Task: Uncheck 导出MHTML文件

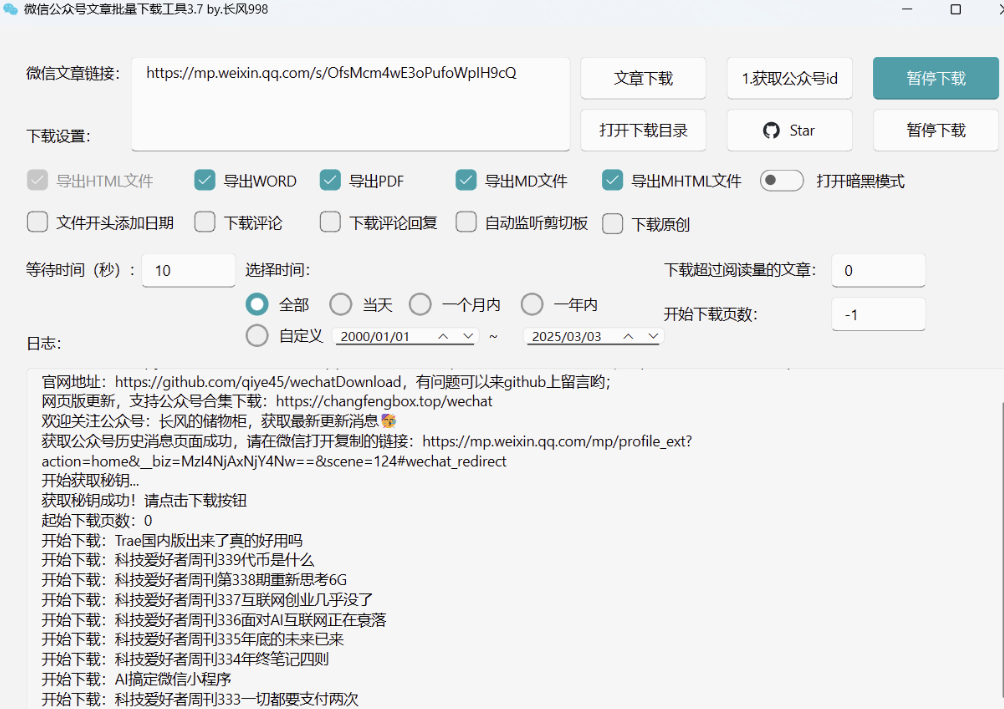Action: pos(612,181)
